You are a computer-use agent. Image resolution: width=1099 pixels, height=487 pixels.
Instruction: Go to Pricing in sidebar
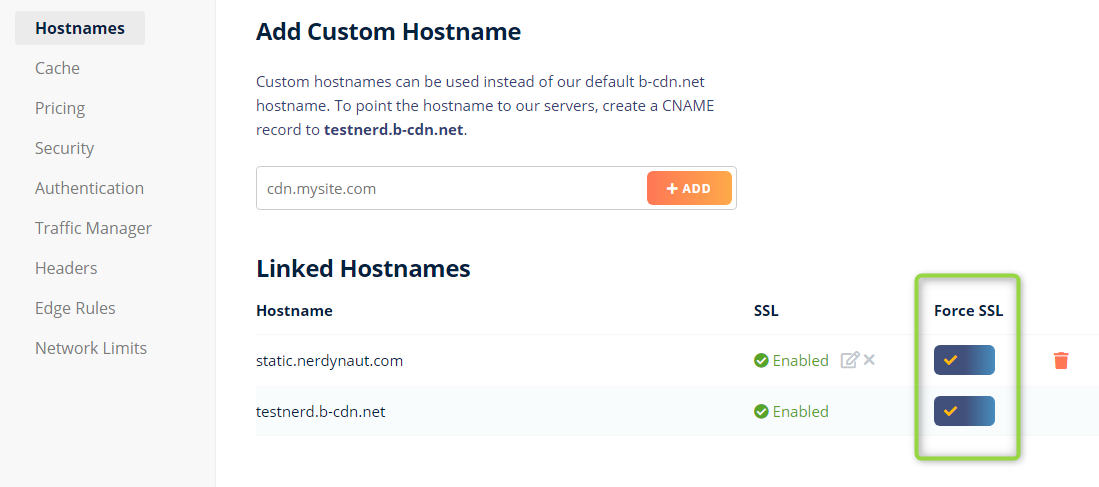[x=60, y=108]
